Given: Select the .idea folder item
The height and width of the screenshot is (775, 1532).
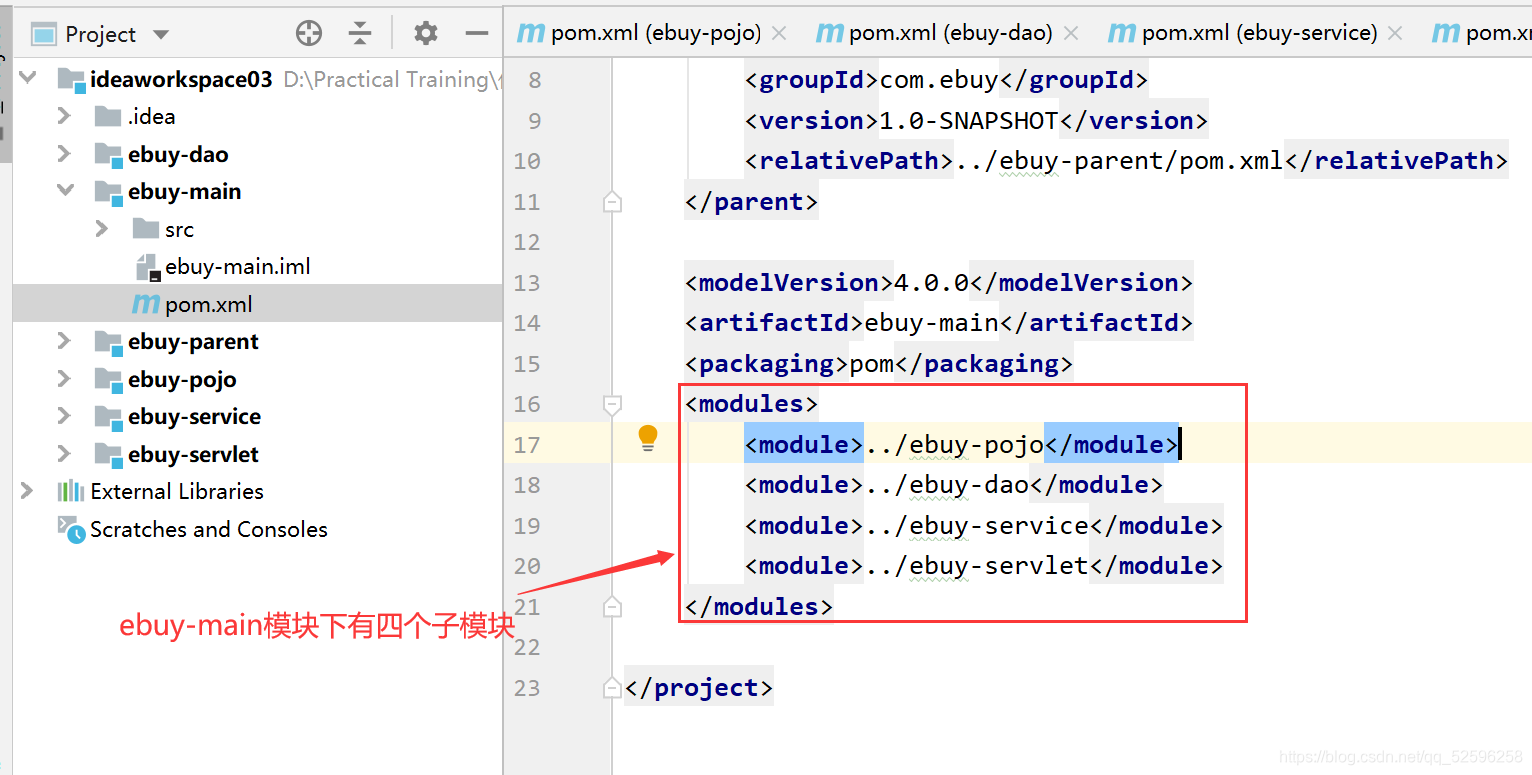Looking at the screenshot, I should tap(151, 116).
